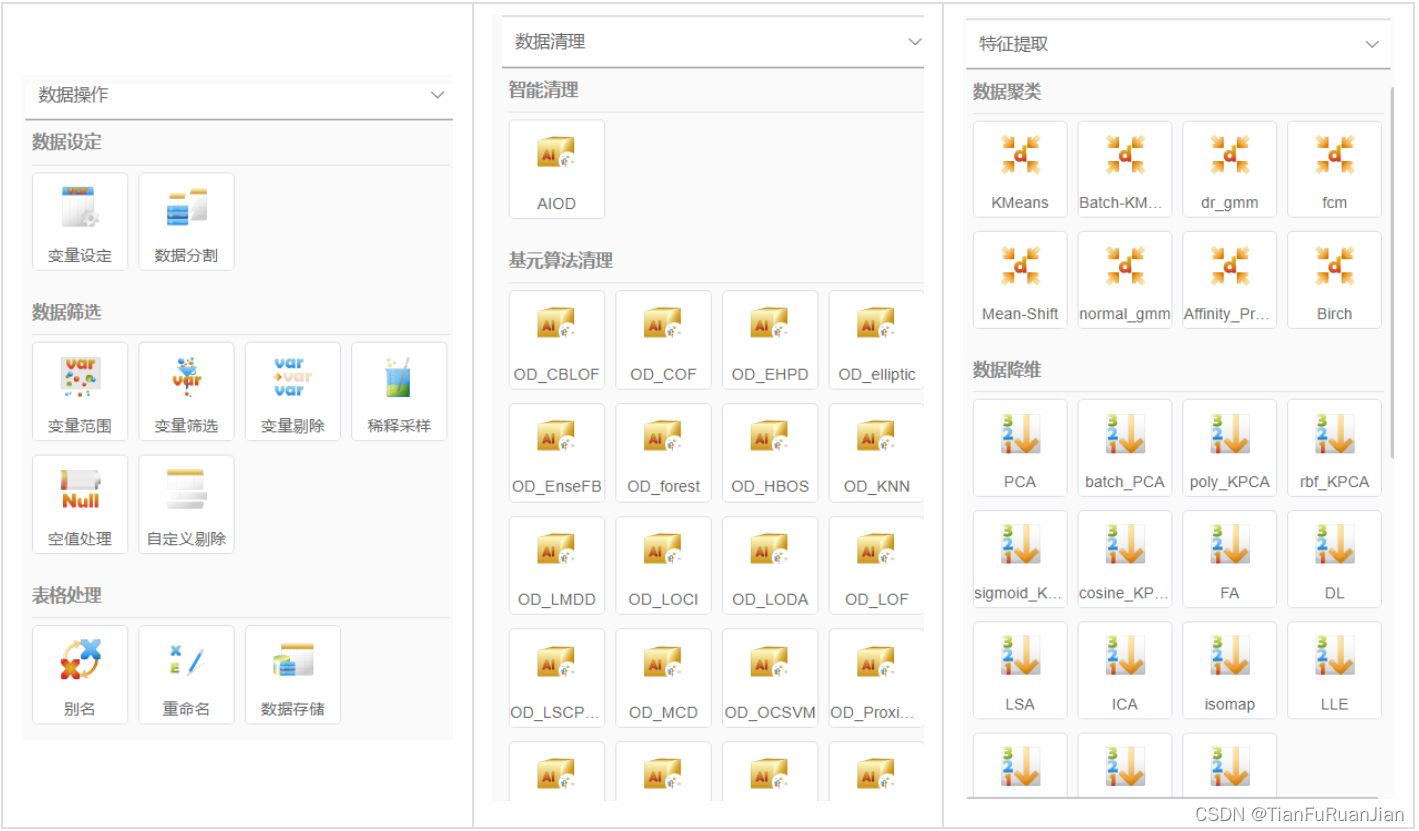Open the AIOD smart cleaning module

[556, 168]
